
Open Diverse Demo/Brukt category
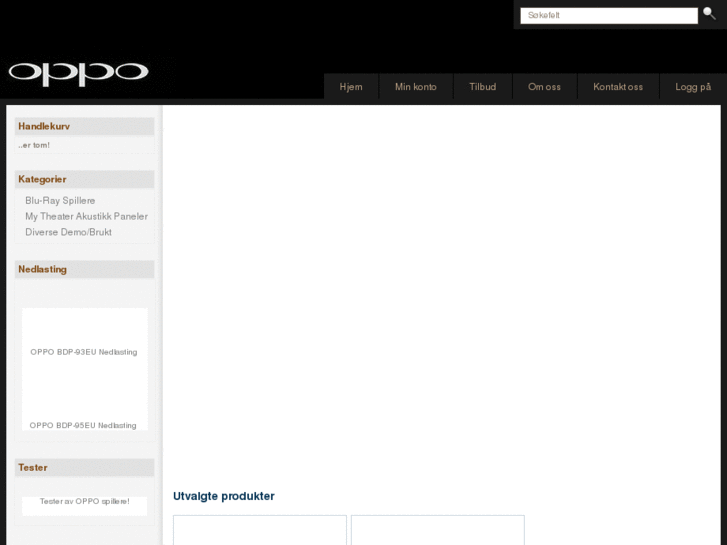68,232
